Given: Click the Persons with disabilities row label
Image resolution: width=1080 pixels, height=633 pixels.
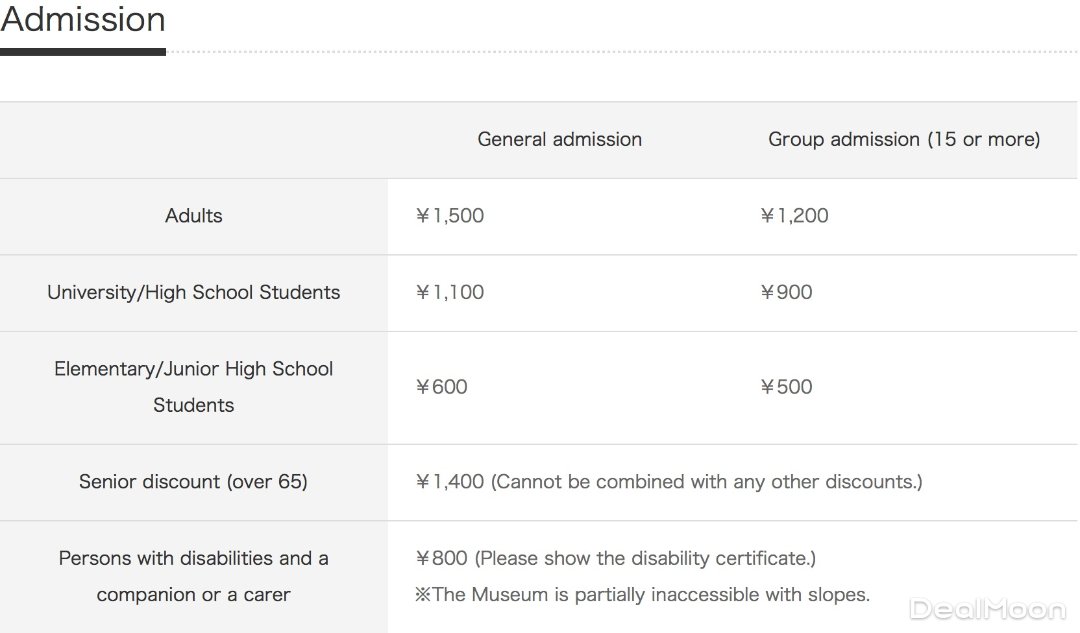Looking at the screenshot, I should 193,576.
